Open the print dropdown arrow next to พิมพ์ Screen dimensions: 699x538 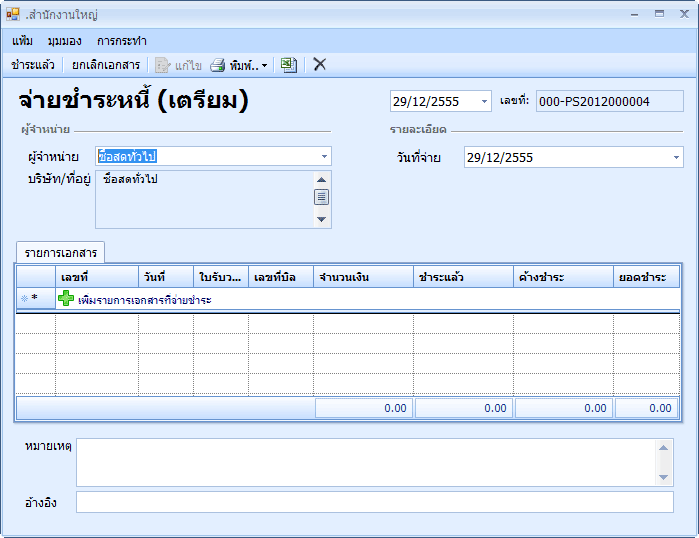265,66
